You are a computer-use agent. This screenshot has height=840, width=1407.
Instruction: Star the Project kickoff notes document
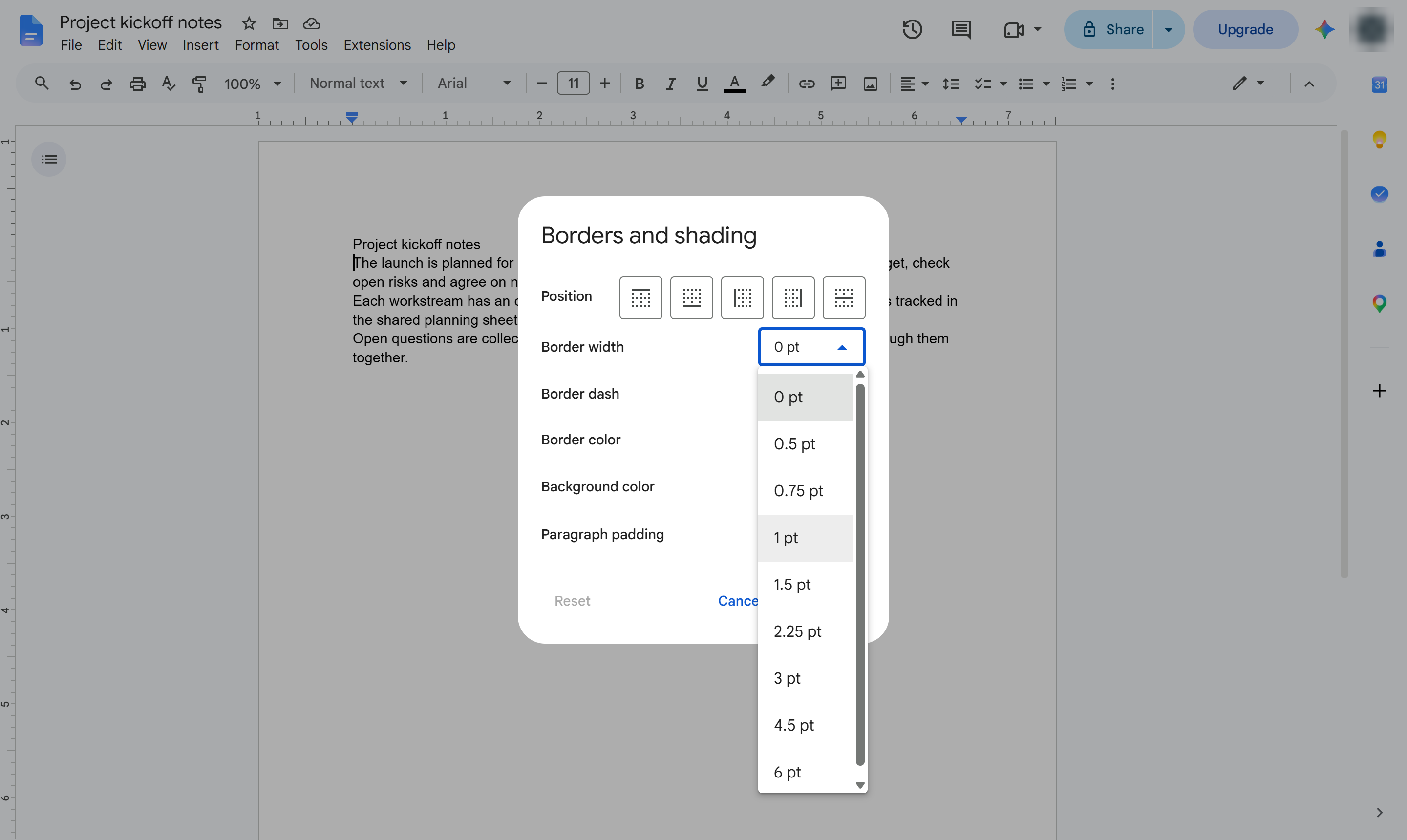pos(249,23)
